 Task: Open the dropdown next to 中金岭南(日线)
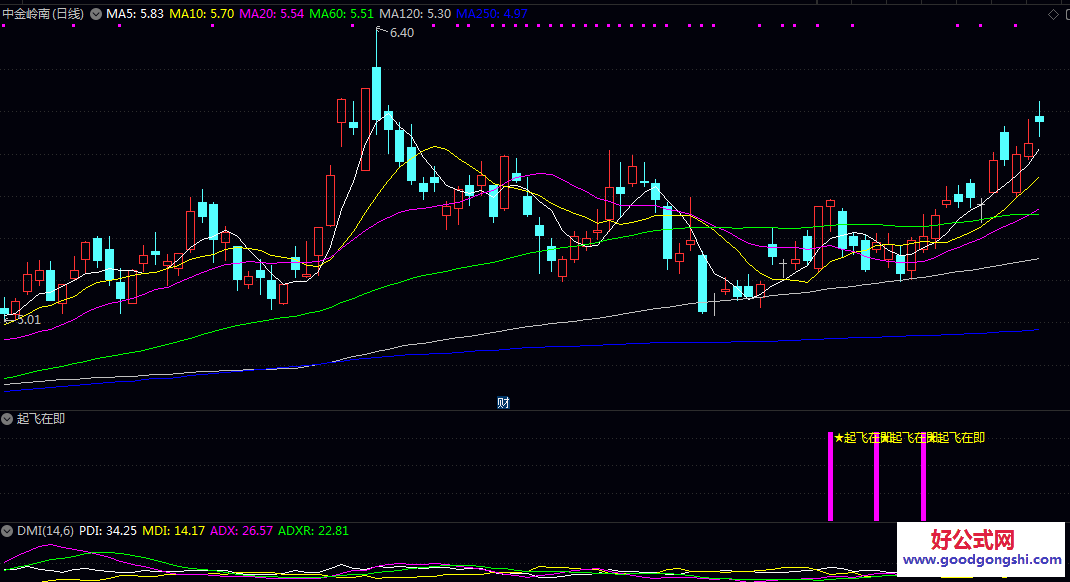coord(96,14)
